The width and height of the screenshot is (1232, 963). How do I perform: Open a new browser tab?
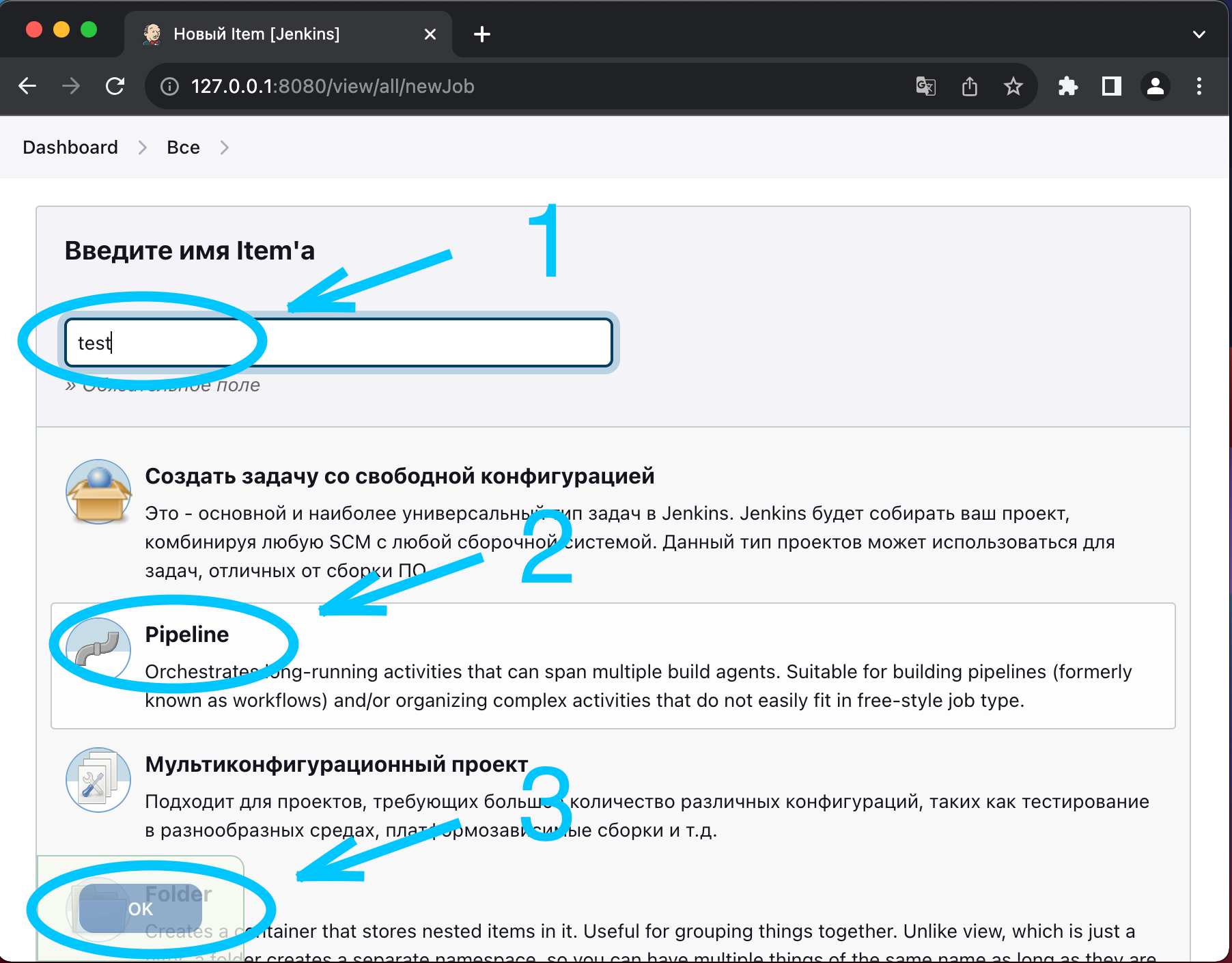(481, 34)
